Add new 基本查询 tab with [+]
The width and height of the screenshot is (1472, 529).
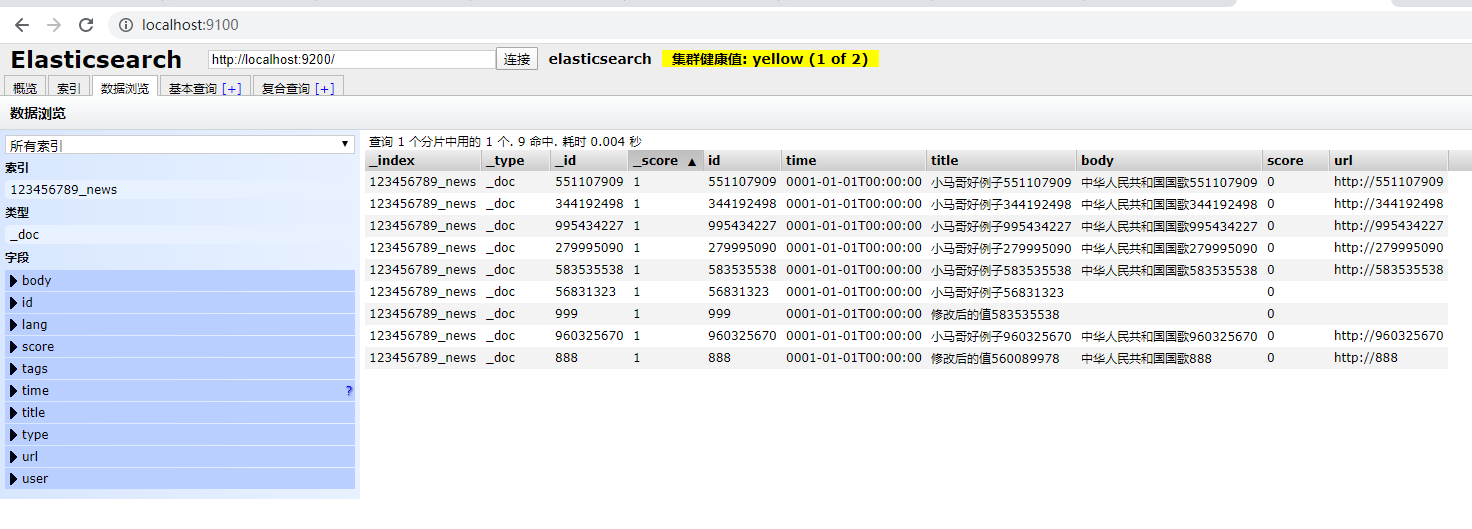[x=231, y=89]
